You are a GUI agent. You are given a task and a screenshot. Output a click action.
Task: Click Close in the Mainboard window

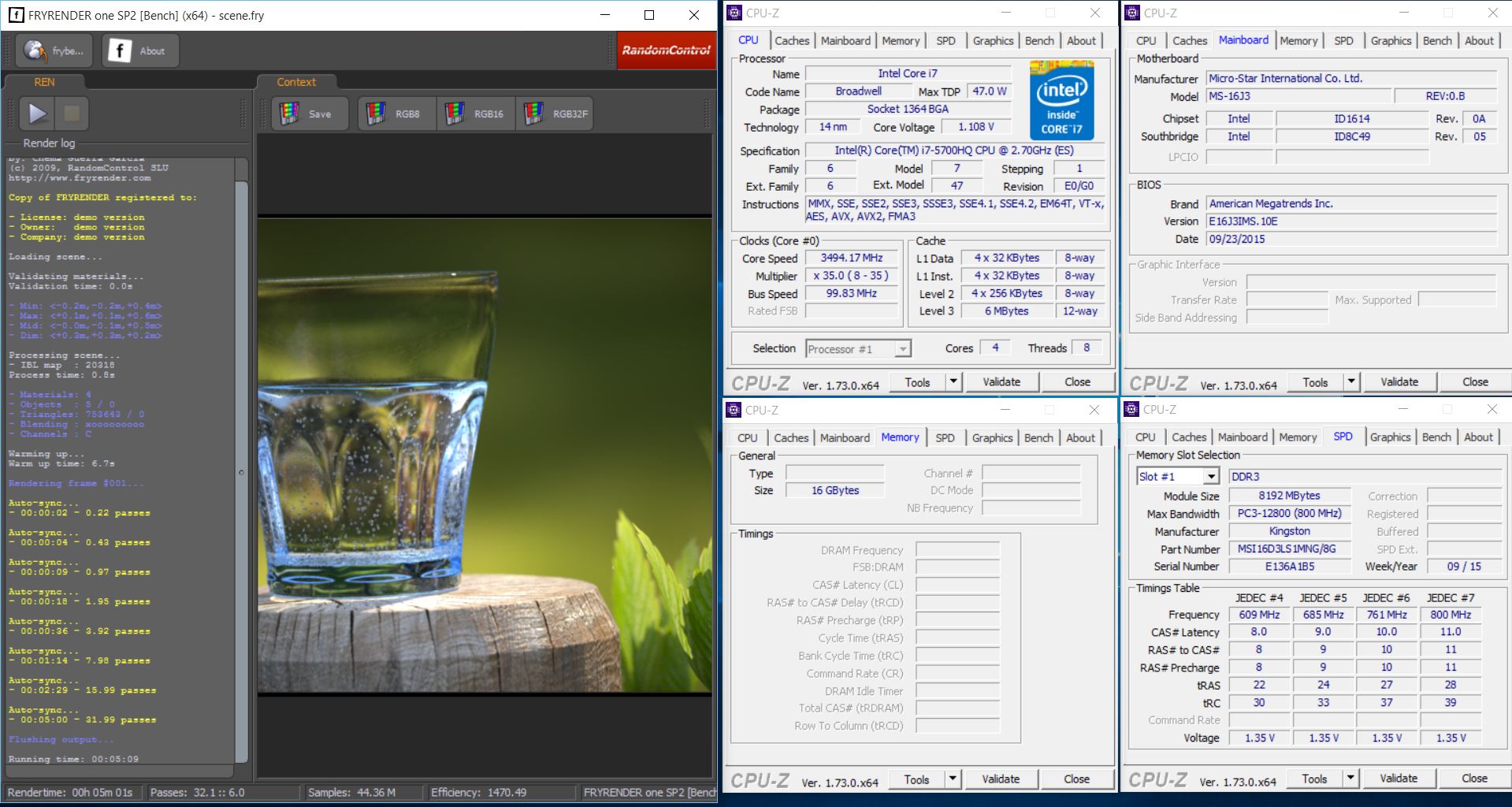pyautogui.click(x=1475, y=382)
